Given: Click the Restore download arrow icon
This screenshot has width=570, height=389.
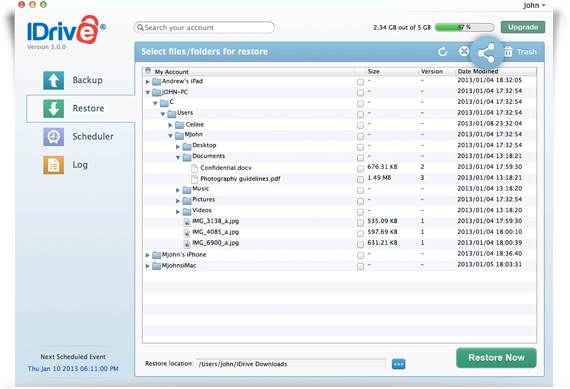Looking at the screenshot, I should coord(53,108).
